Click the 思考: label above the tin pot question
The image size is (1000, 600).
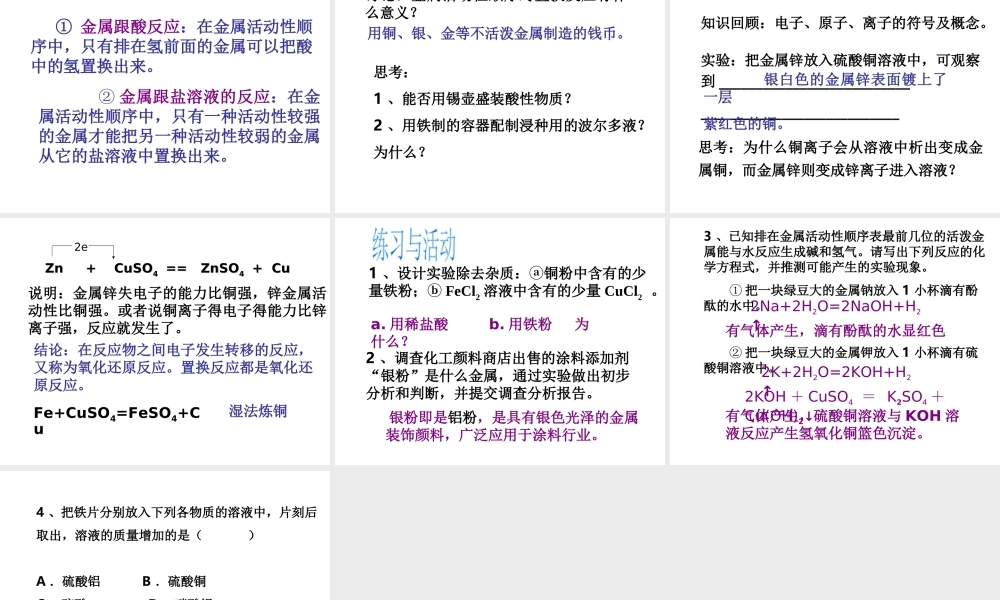pos(392,72)
